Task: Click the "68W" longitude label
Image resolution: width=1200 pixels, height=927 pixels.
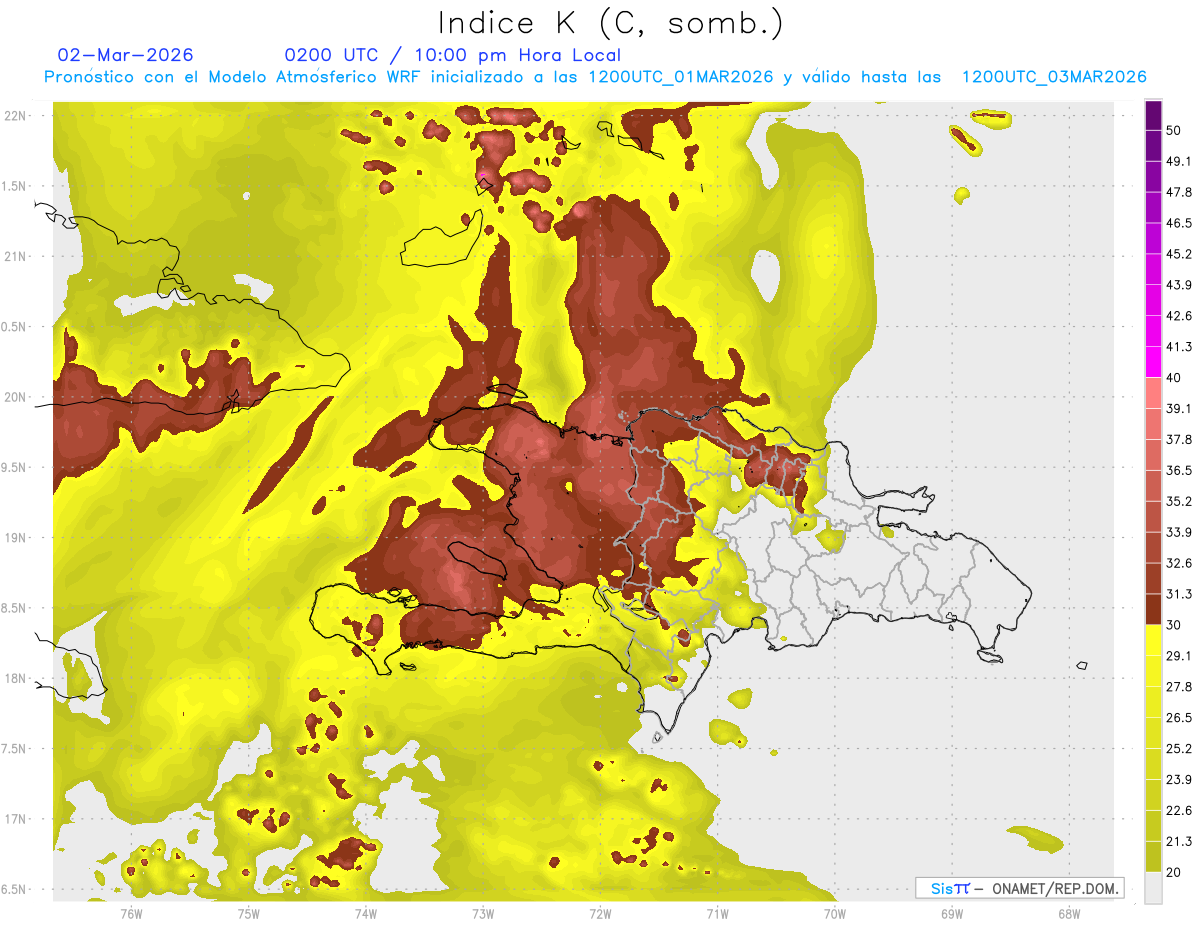Action: 1069,913
